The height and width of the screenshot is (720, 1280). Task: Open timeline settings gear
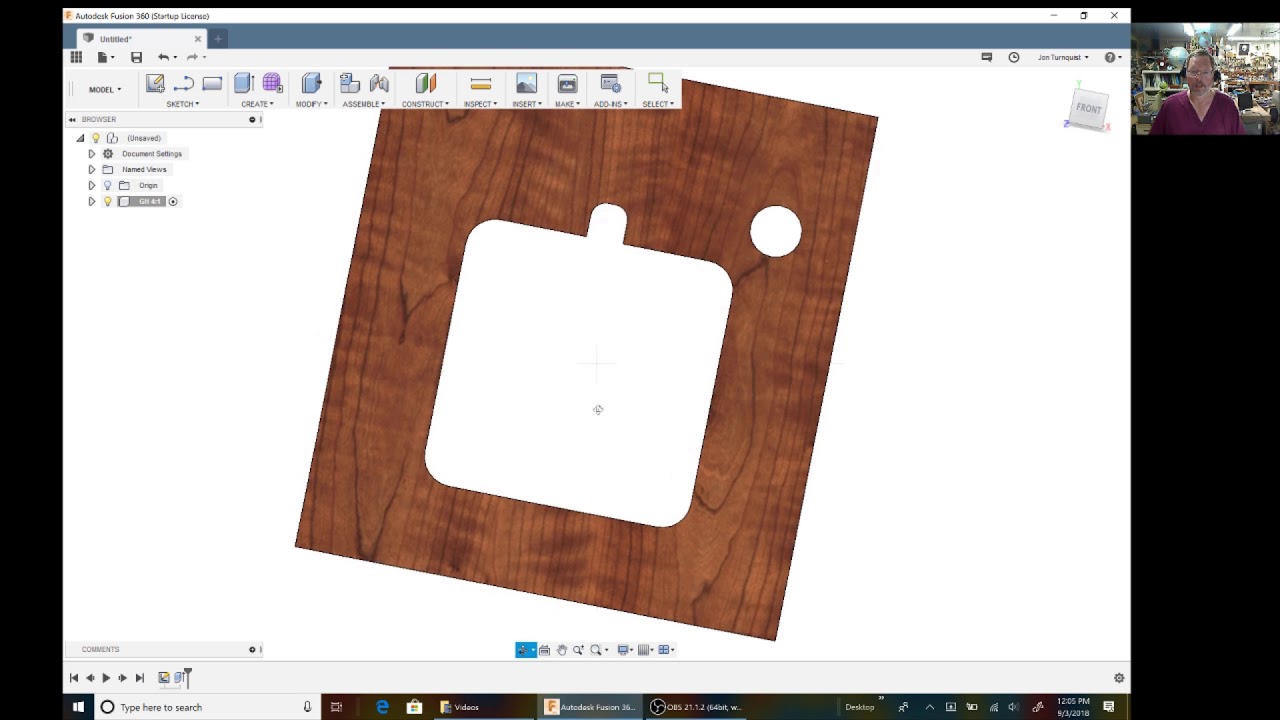pyautogui.click(x=1119, y=678)
